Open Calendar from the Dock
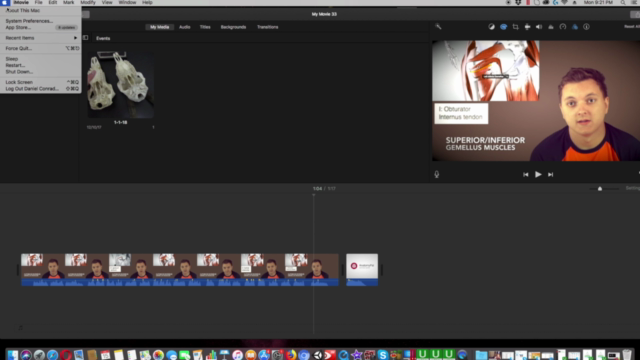Image resolution: width=640 pixels, height=360 pixels. point(105,355)
